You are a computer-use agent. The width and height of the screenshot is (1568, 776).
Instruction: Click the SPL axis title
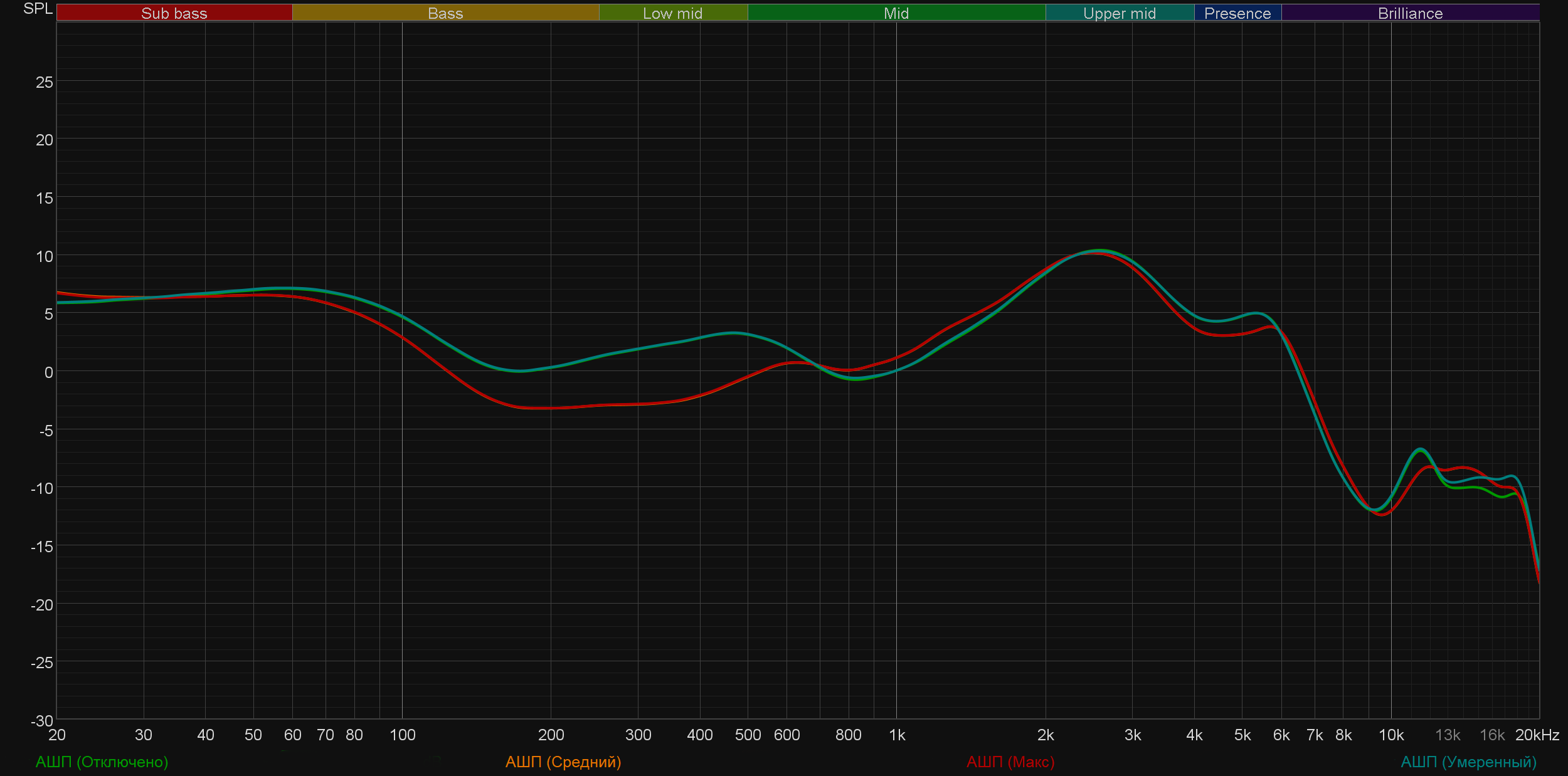(38, 9)
